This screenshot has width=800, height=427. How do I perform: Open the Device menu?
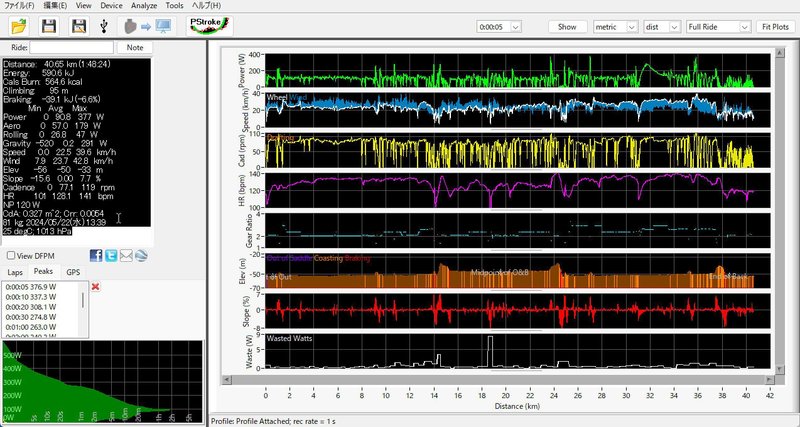[111, 6]
